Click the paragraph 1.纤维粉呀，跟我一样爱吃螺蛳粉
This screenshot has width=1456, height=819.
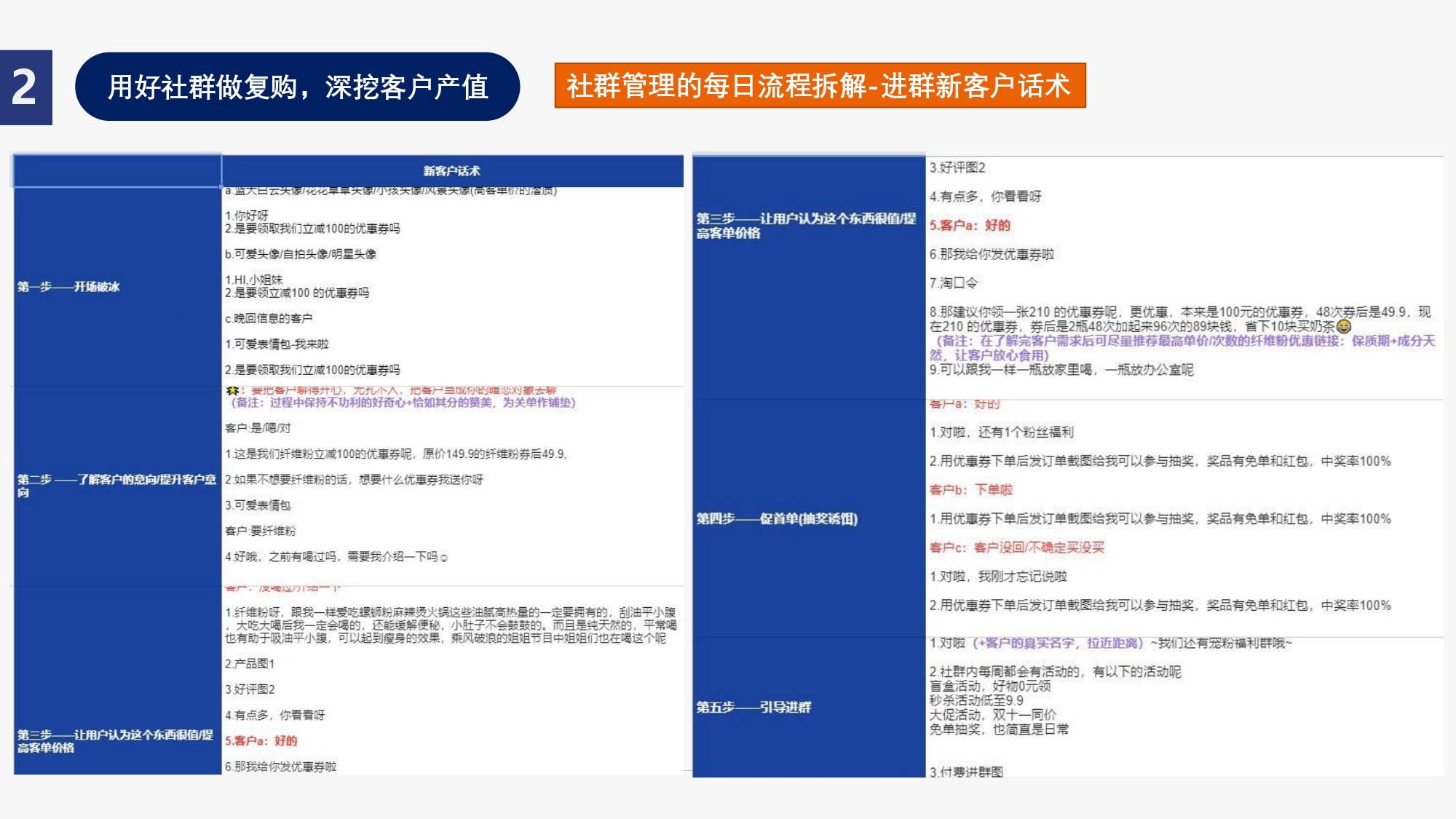tap(451, 625)
